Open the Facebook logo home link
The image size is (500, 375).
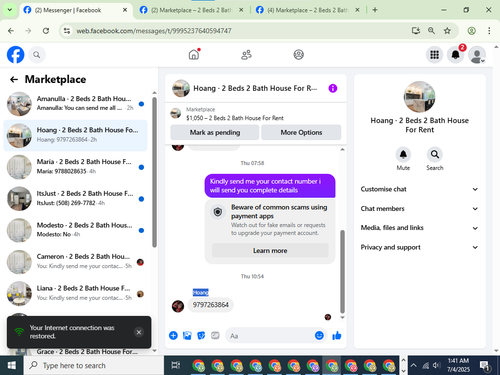pyautogui.click(x=15, y=55)
